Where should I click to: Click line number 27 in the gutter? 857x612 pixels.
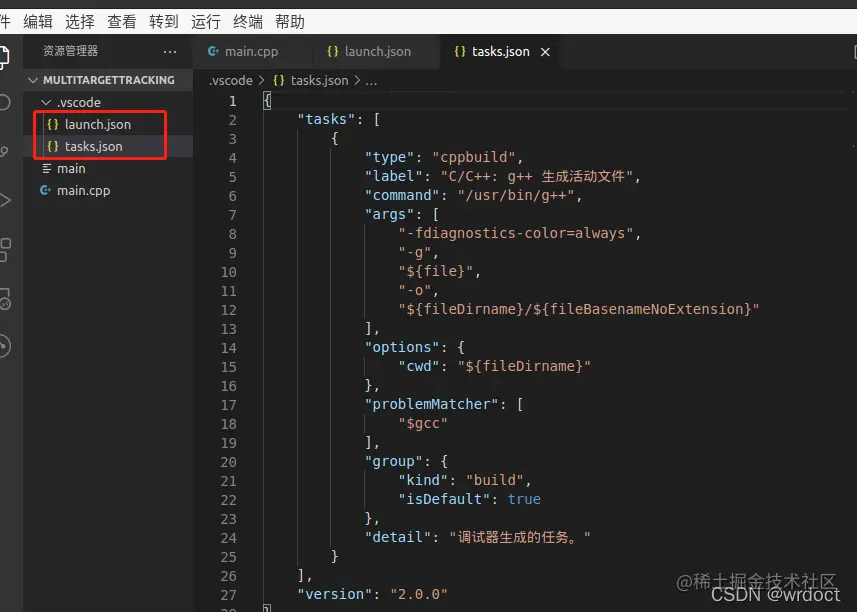229,595
